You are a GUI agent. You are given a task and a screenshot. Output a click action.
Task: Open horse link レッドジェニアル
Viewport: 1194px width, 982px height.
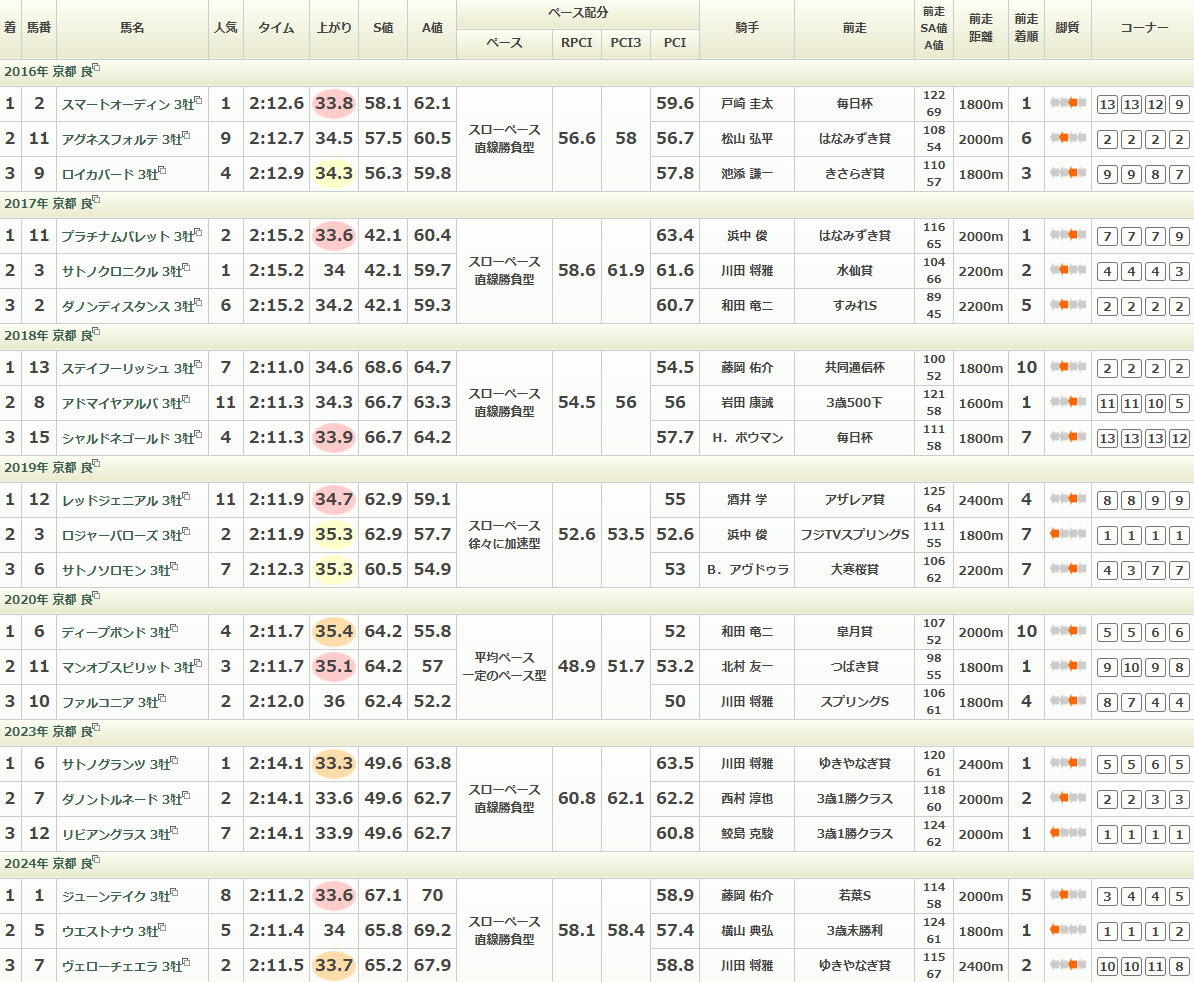[109, 500]
